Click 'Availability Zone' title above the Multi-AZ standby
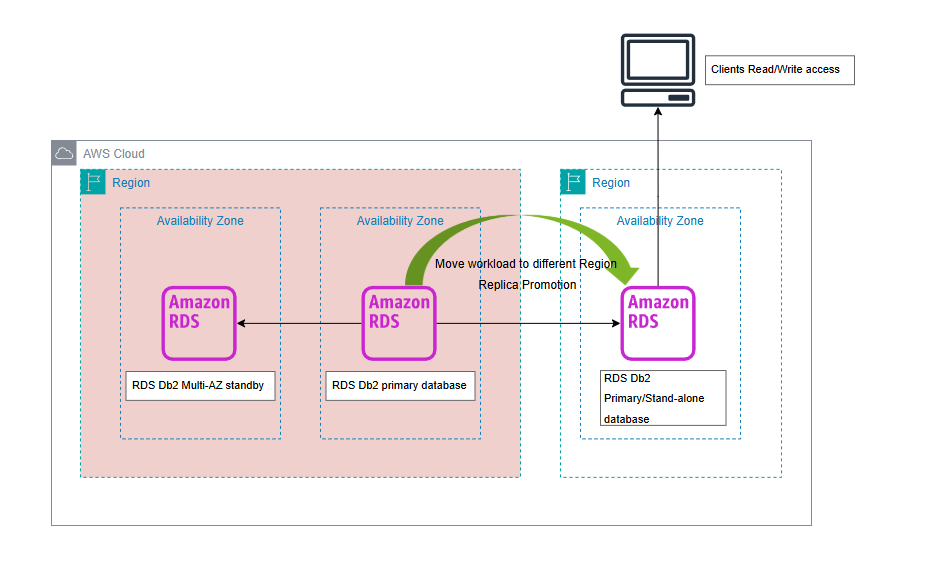 200,221
